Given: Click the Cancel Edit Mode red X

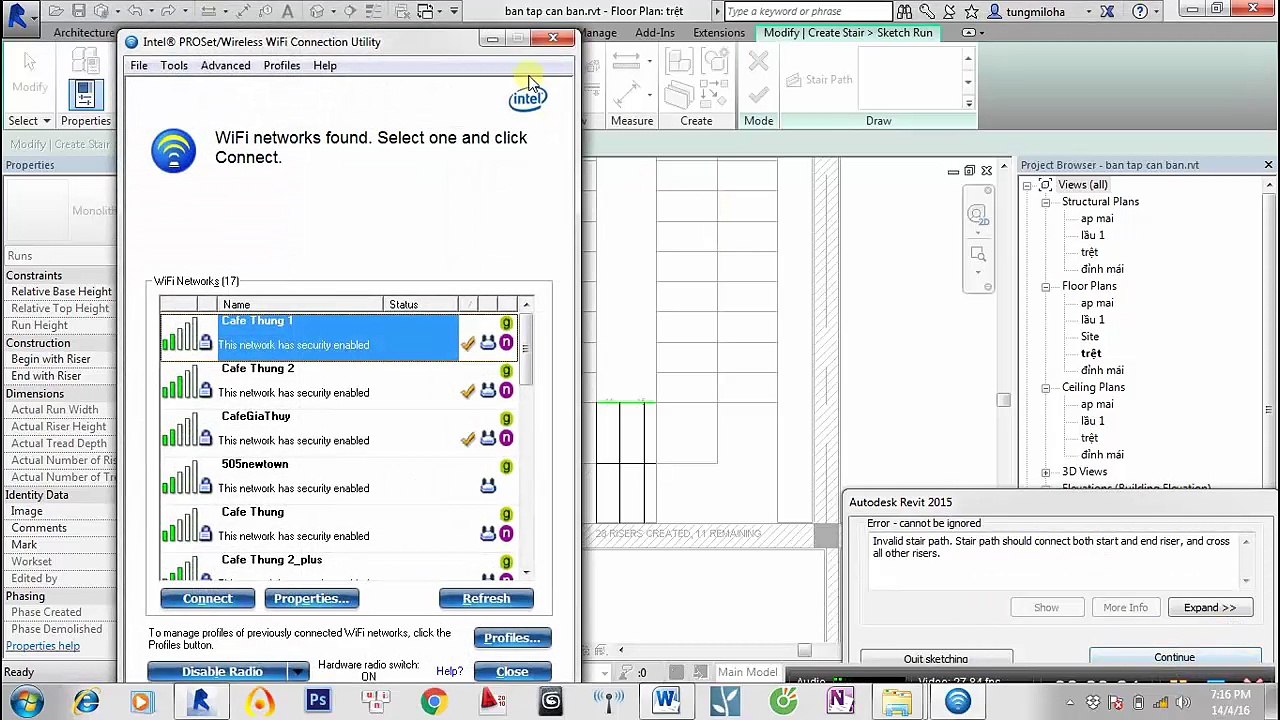Looking at the screenshot, I should click(758, 62).
